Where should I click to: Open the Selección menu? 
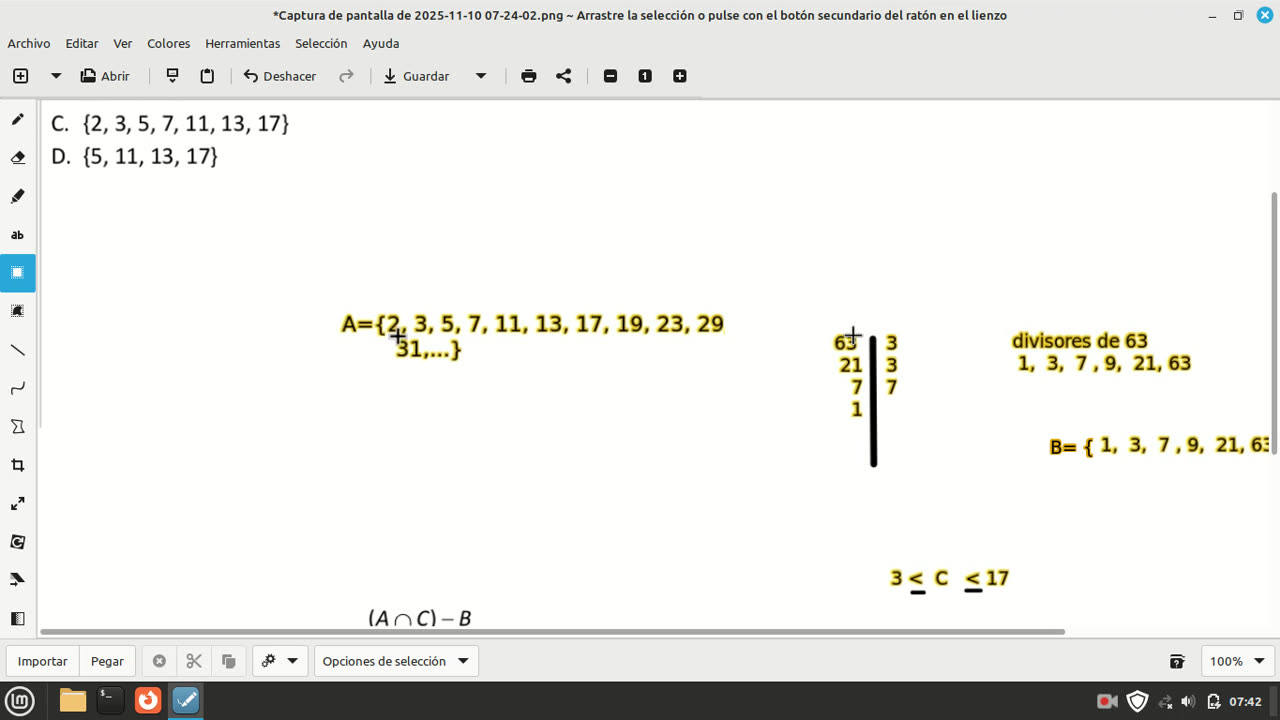[x=321, y=43]
